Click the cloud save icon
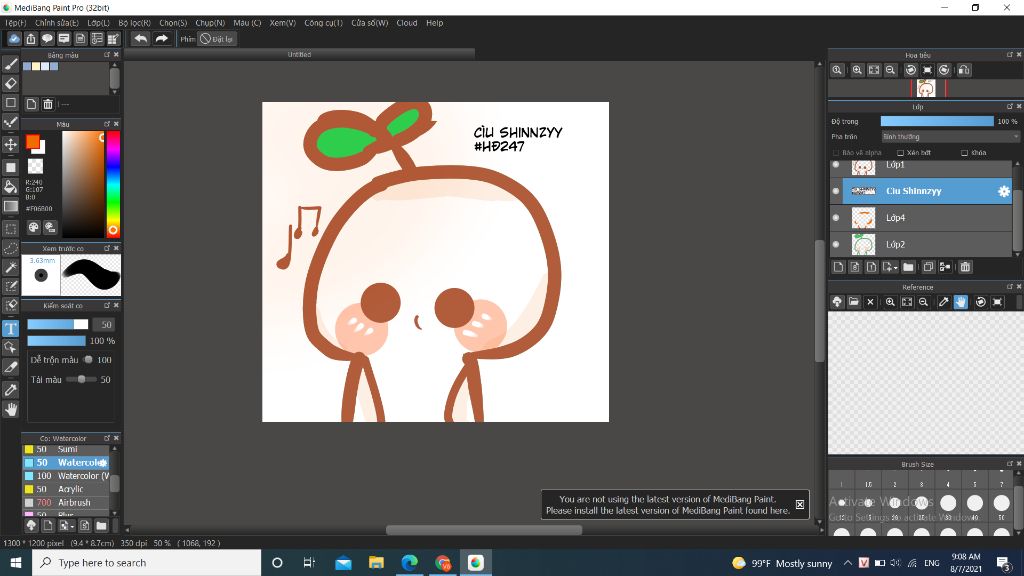 tap(14, 39)
